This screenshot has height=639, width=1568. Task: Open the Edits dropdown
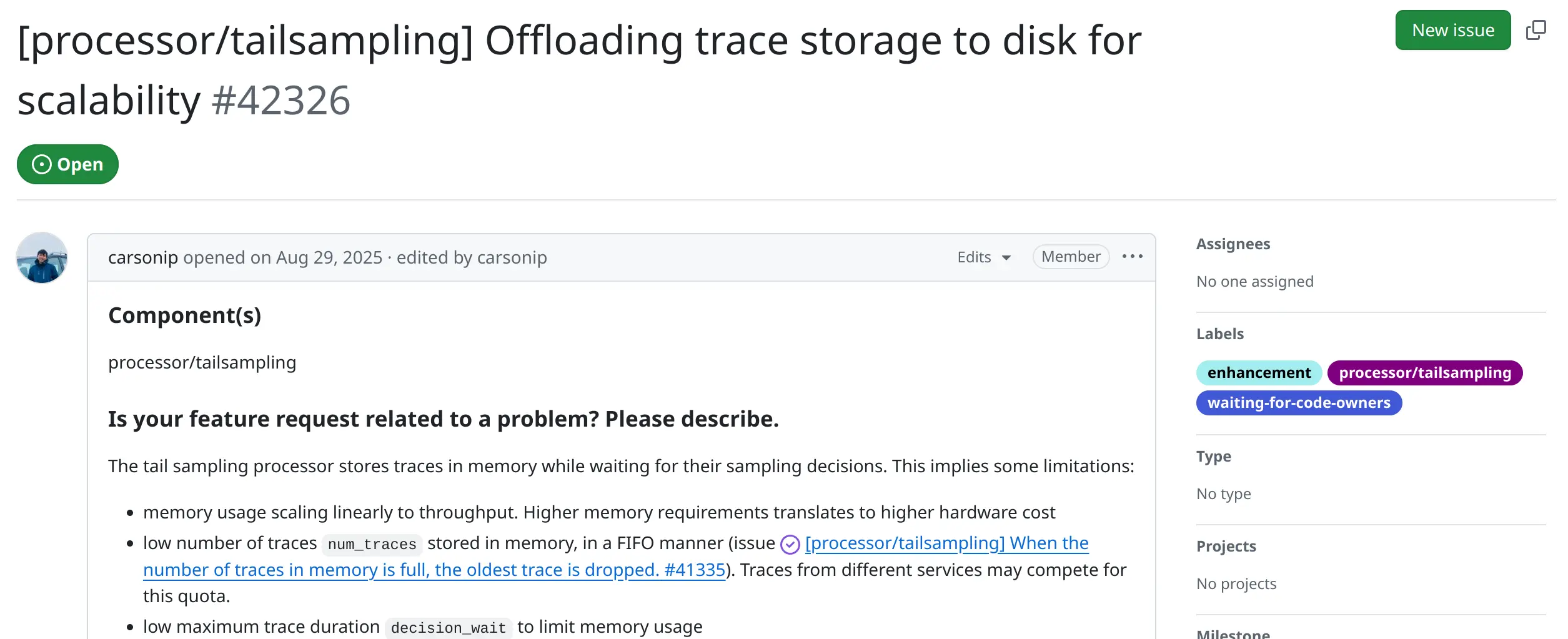coord(983,257)
